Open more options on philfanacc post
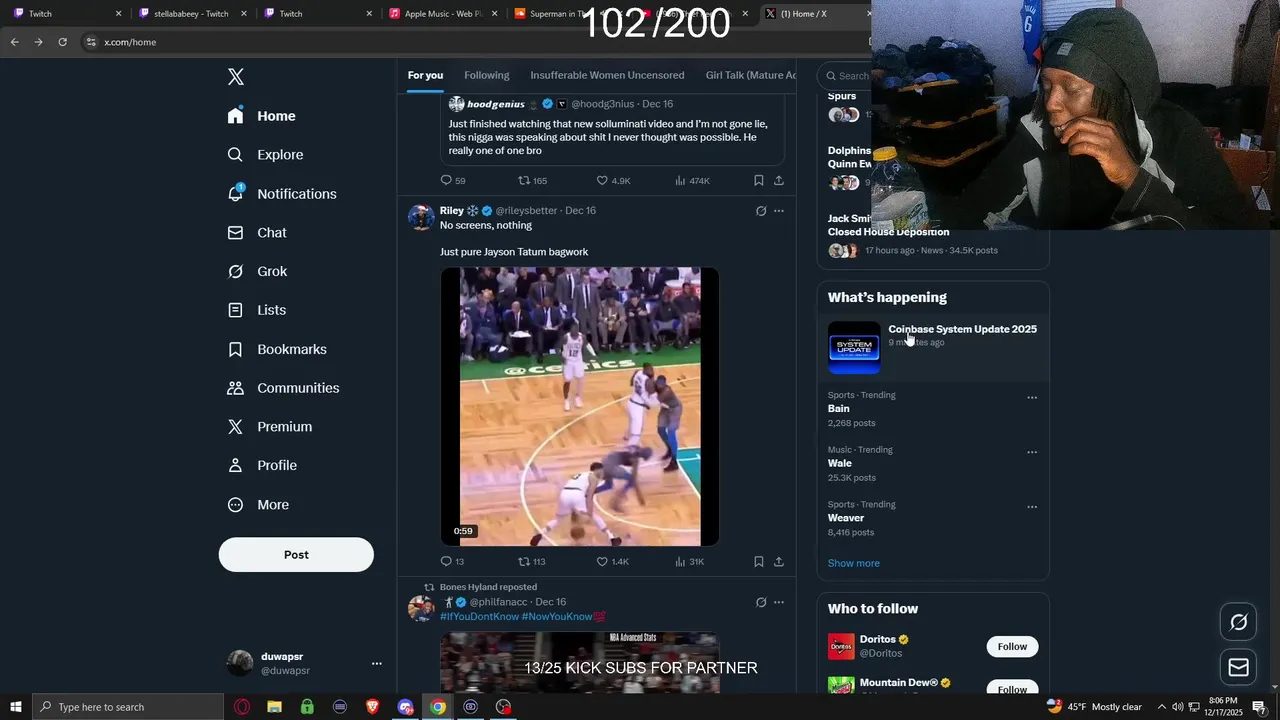The height and width of the screenshot is (720, 1280). [x=779, y=602]
